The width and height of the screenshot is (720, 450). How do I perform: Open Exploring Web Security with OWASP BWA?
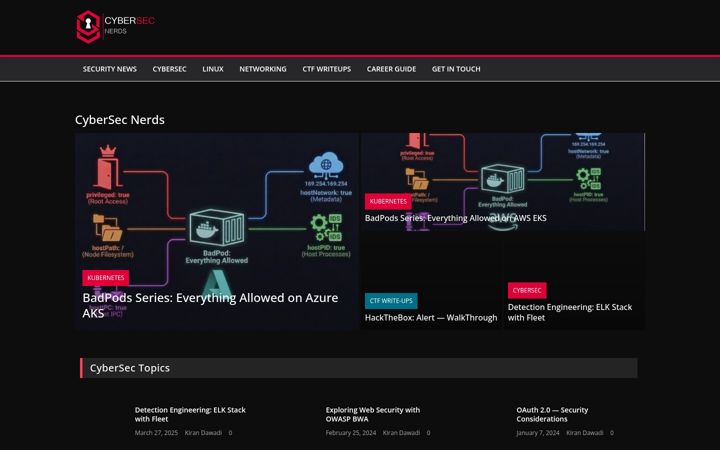[x=372, y=414]
